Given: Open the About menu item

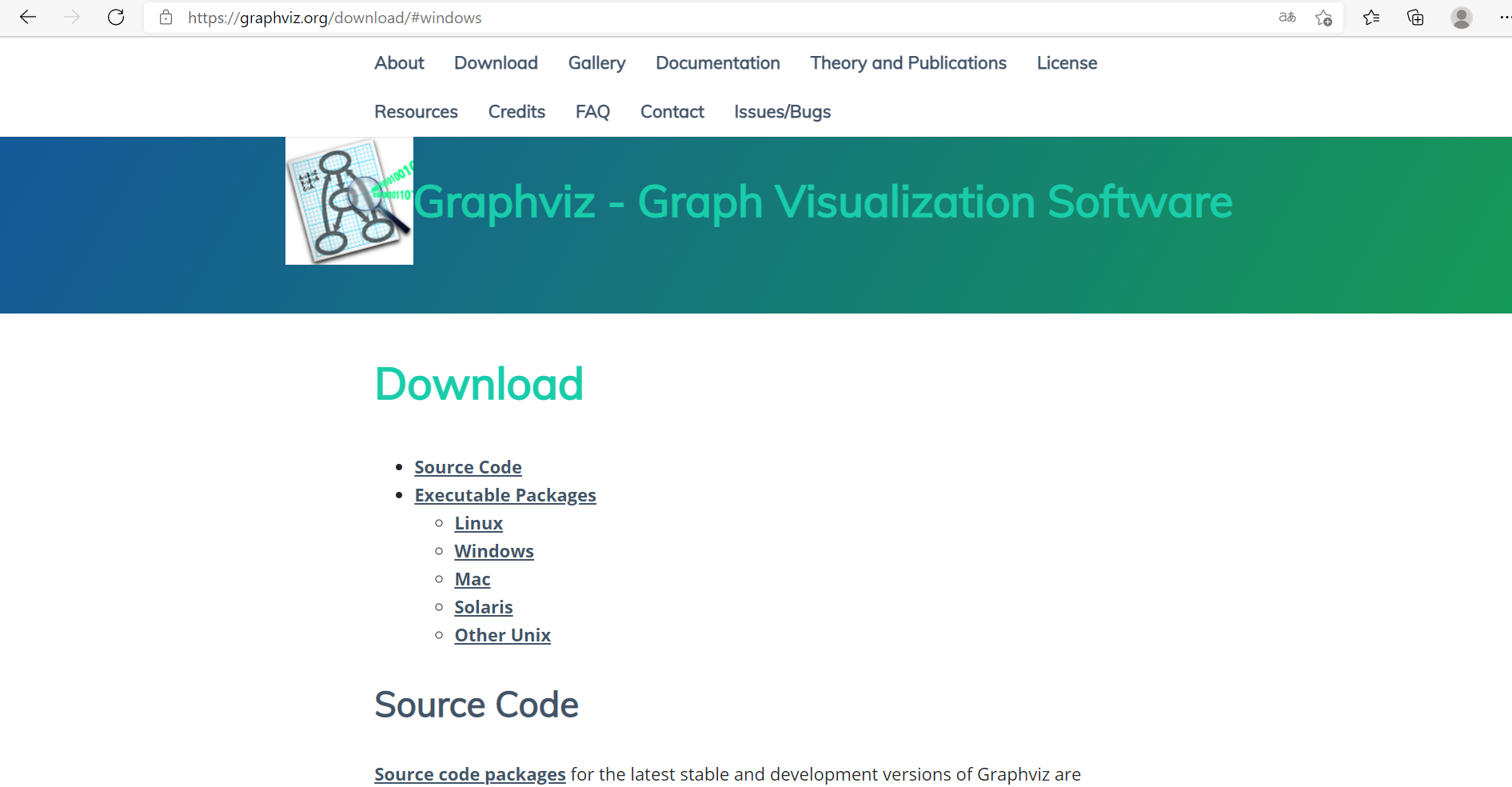Looking at the screenshot, I should pyautogui.click(x=400, y=63).
